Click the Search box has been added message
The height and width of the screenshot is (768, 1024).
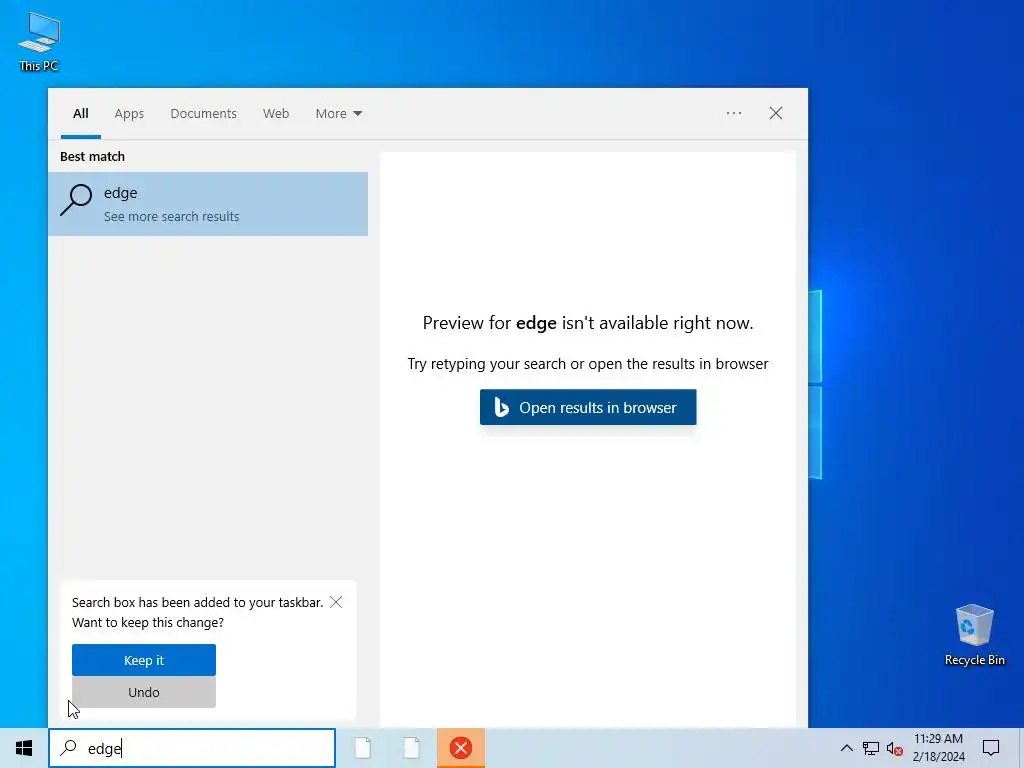(197, 613)
